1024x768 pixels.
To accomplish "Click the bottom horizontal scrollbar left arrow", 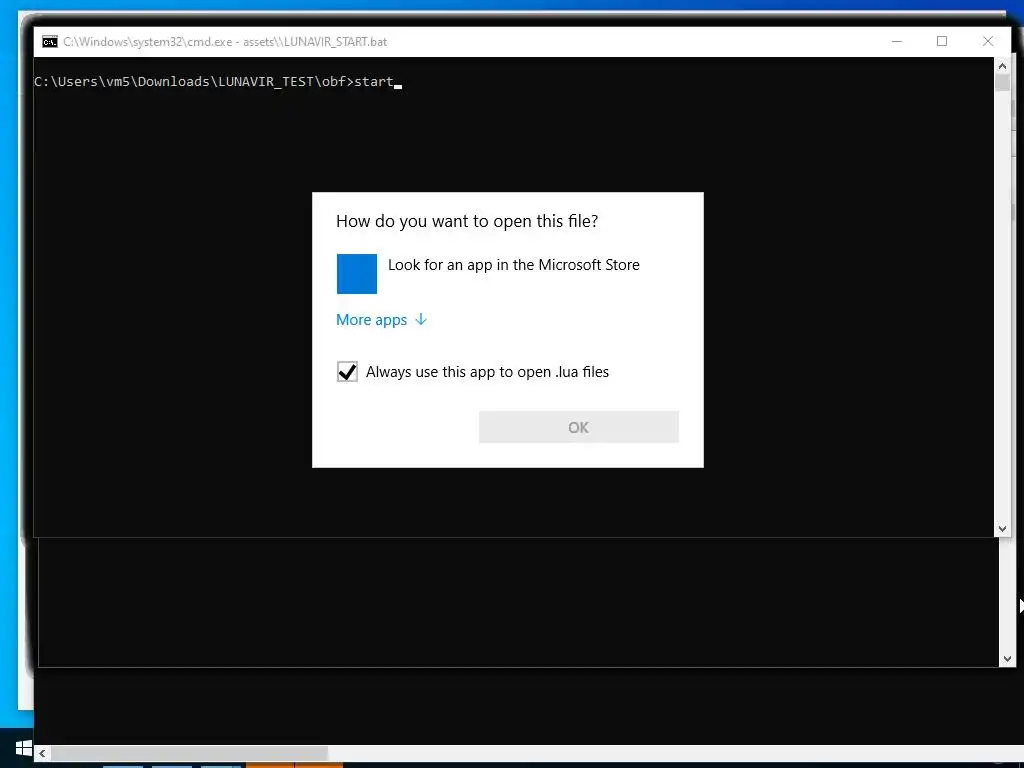I will click(42, 753).
